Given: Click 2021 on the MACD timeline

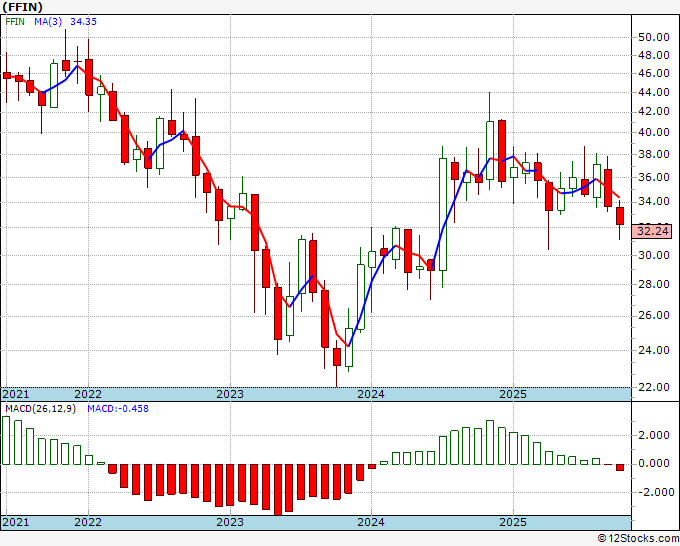Looking at the screenshot, I should coord(16,522).
